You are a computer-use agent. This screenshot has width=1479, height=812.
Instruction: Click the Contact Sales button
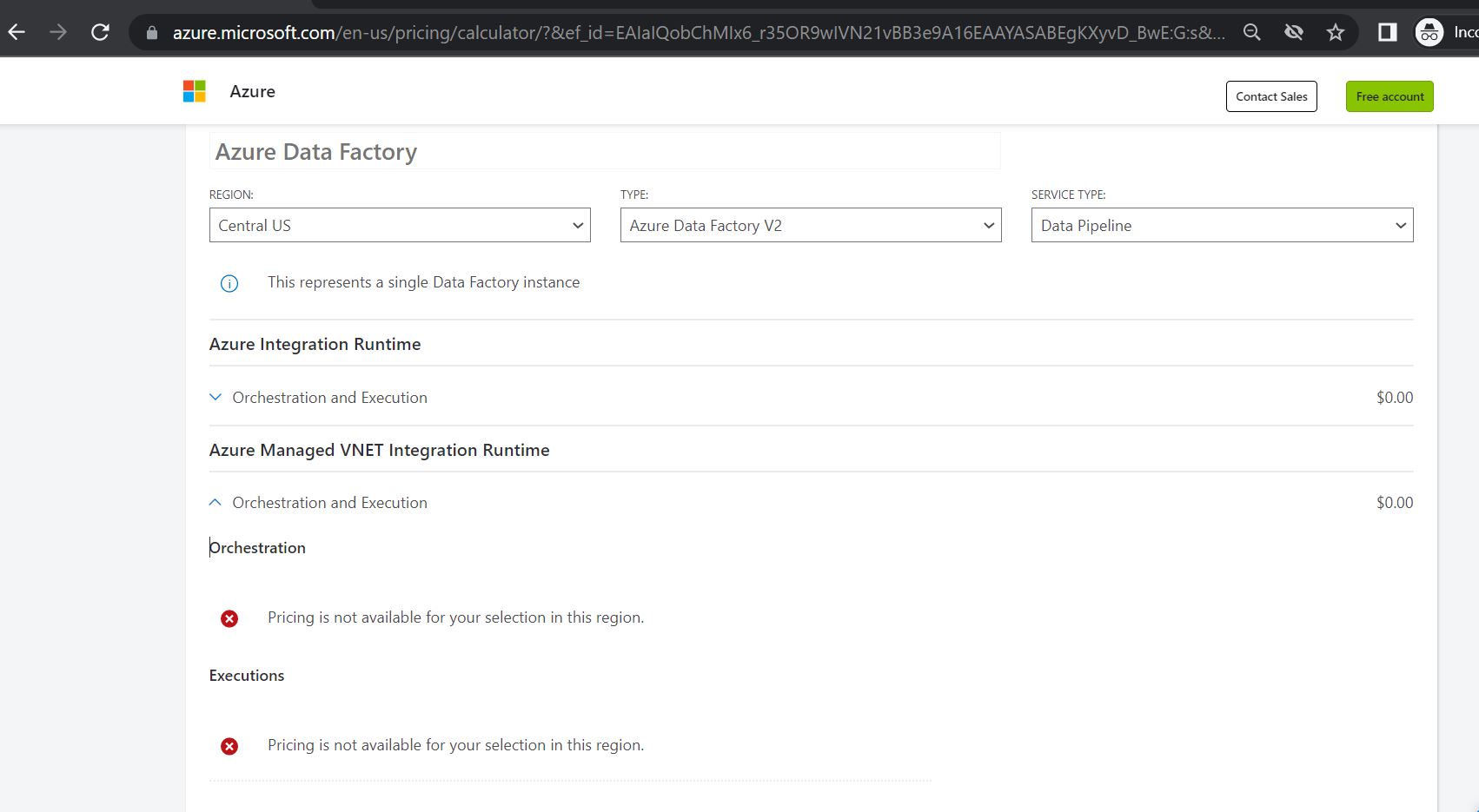[x=1270, y=96]
